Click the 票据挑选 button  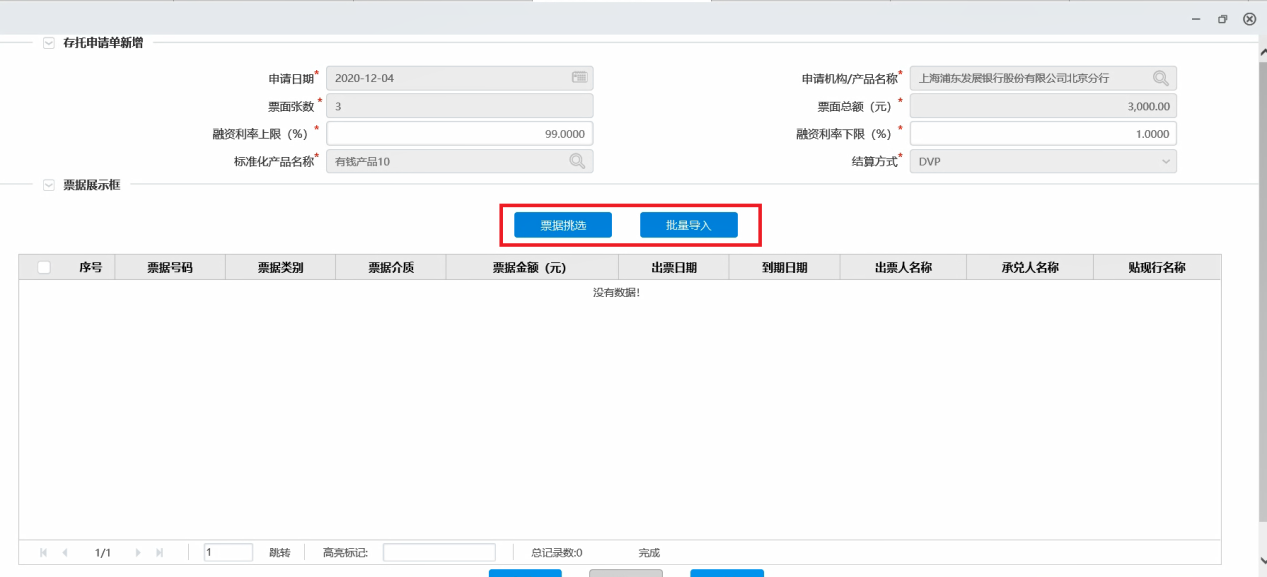(x=563, y=225)
